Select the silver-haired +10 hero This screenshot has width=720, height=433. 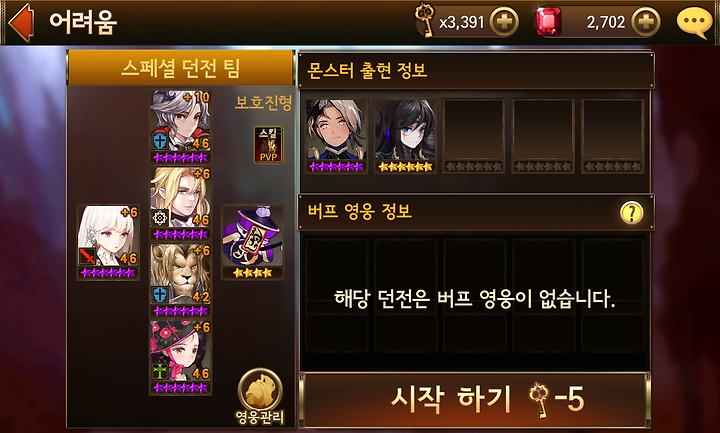coord(181,126)
